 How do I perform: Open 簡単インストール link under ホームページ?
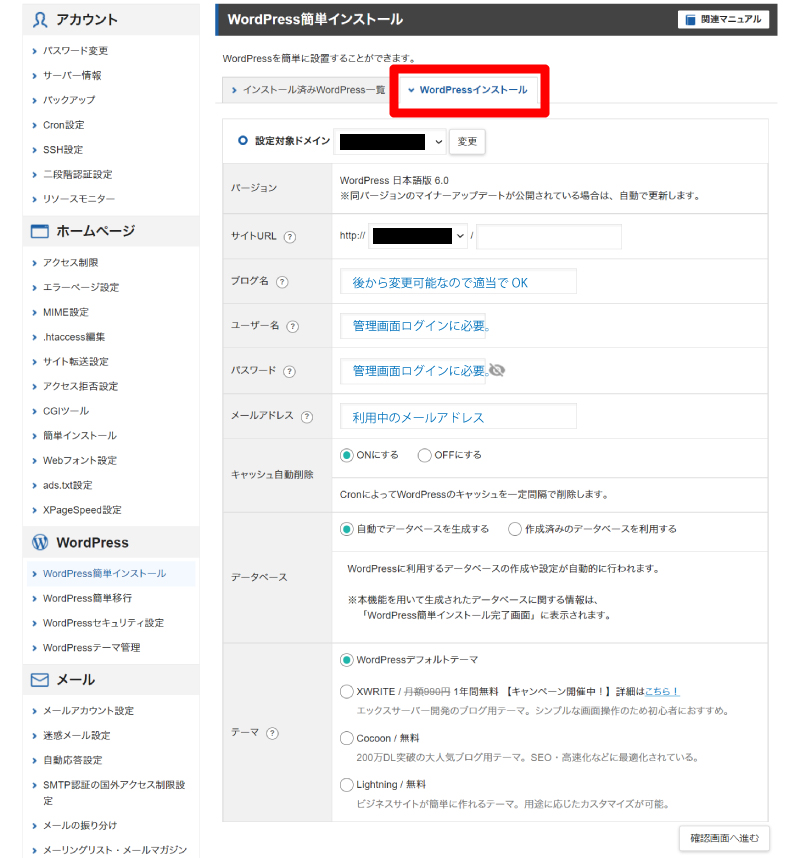80,436
